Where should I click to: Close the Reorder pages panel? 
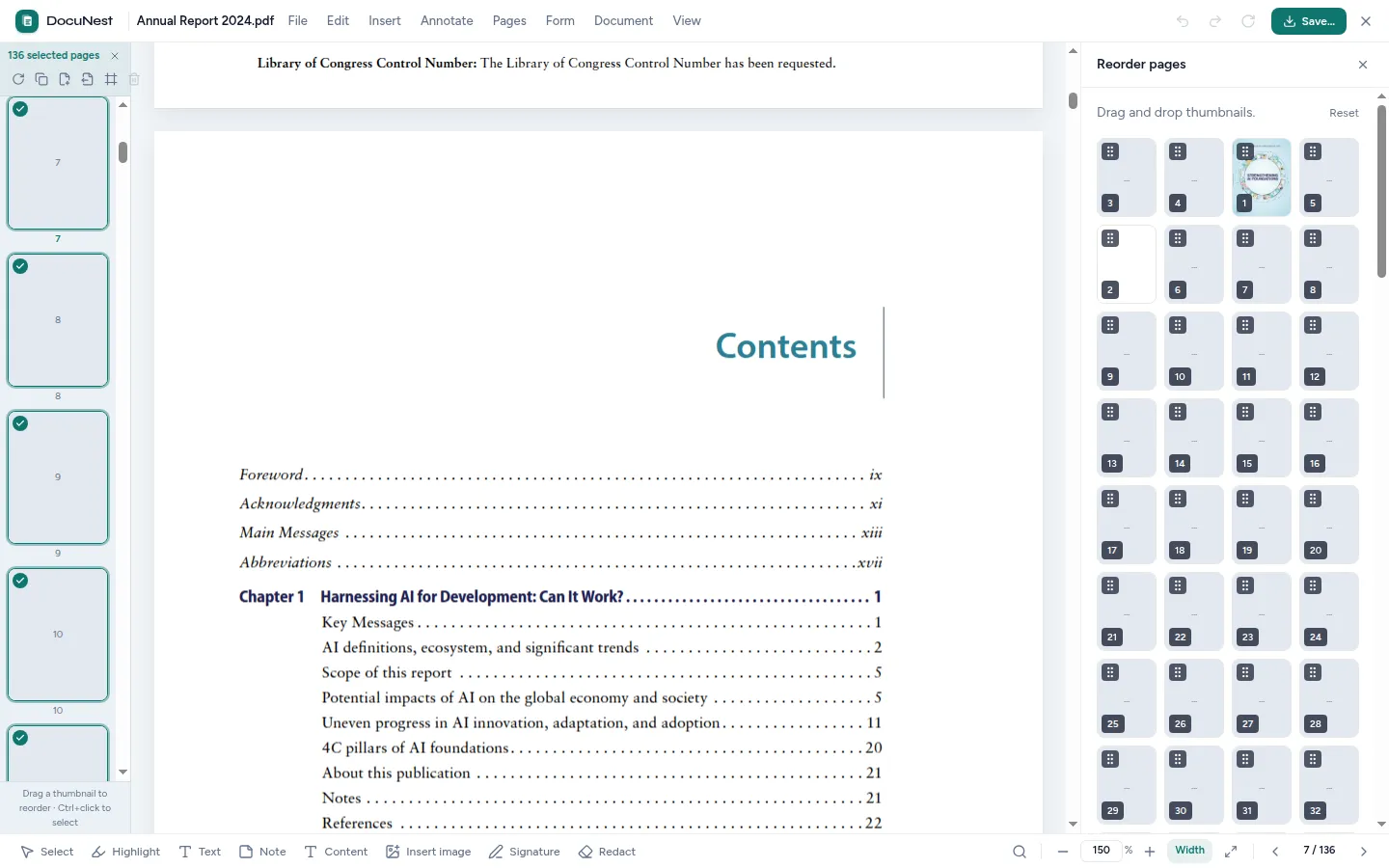(1363, 65)
